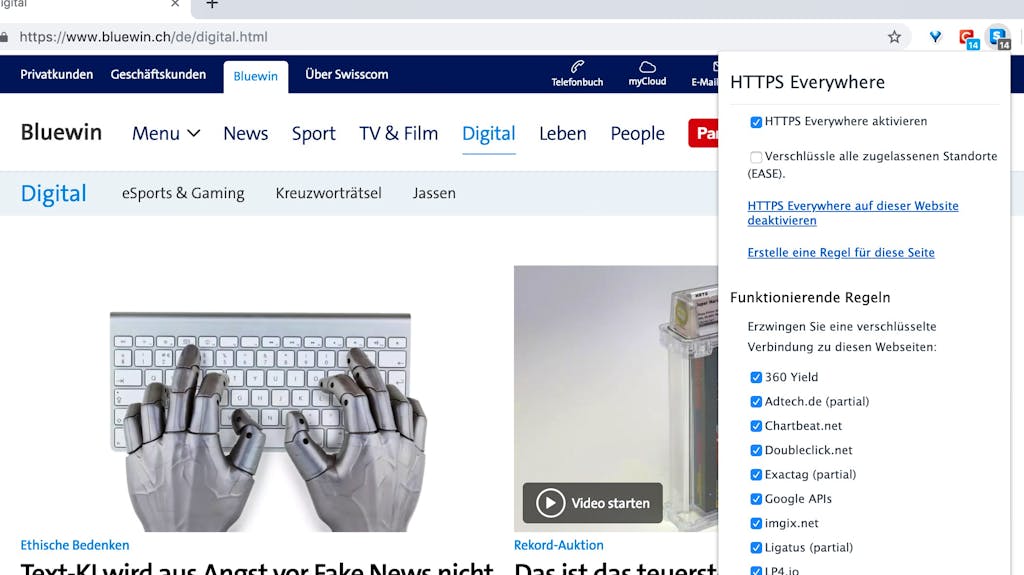Image resolution: width=1024 pixels, height=575 pixels.
Task: Open the Digital nav item
Action: coord(488,133)
